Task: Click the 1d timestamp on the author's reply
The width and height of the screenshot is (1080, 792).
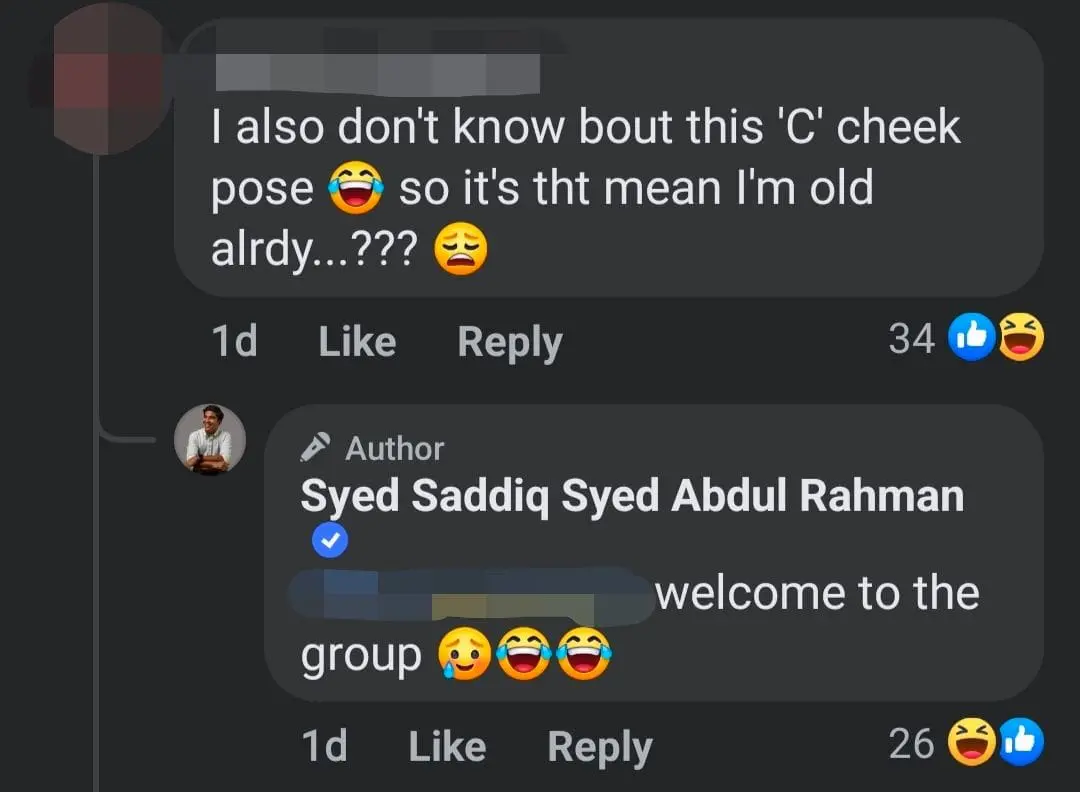Action: click(324, 746)
